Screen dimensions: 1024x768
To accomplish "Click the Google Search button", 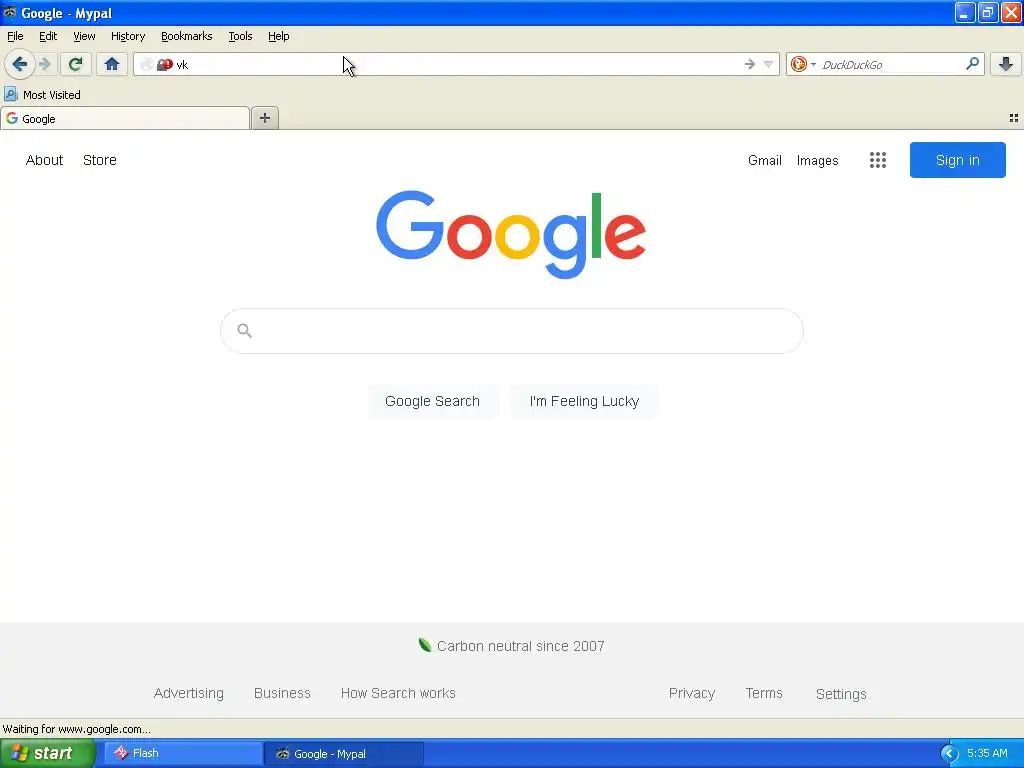I will coord(432,401).
